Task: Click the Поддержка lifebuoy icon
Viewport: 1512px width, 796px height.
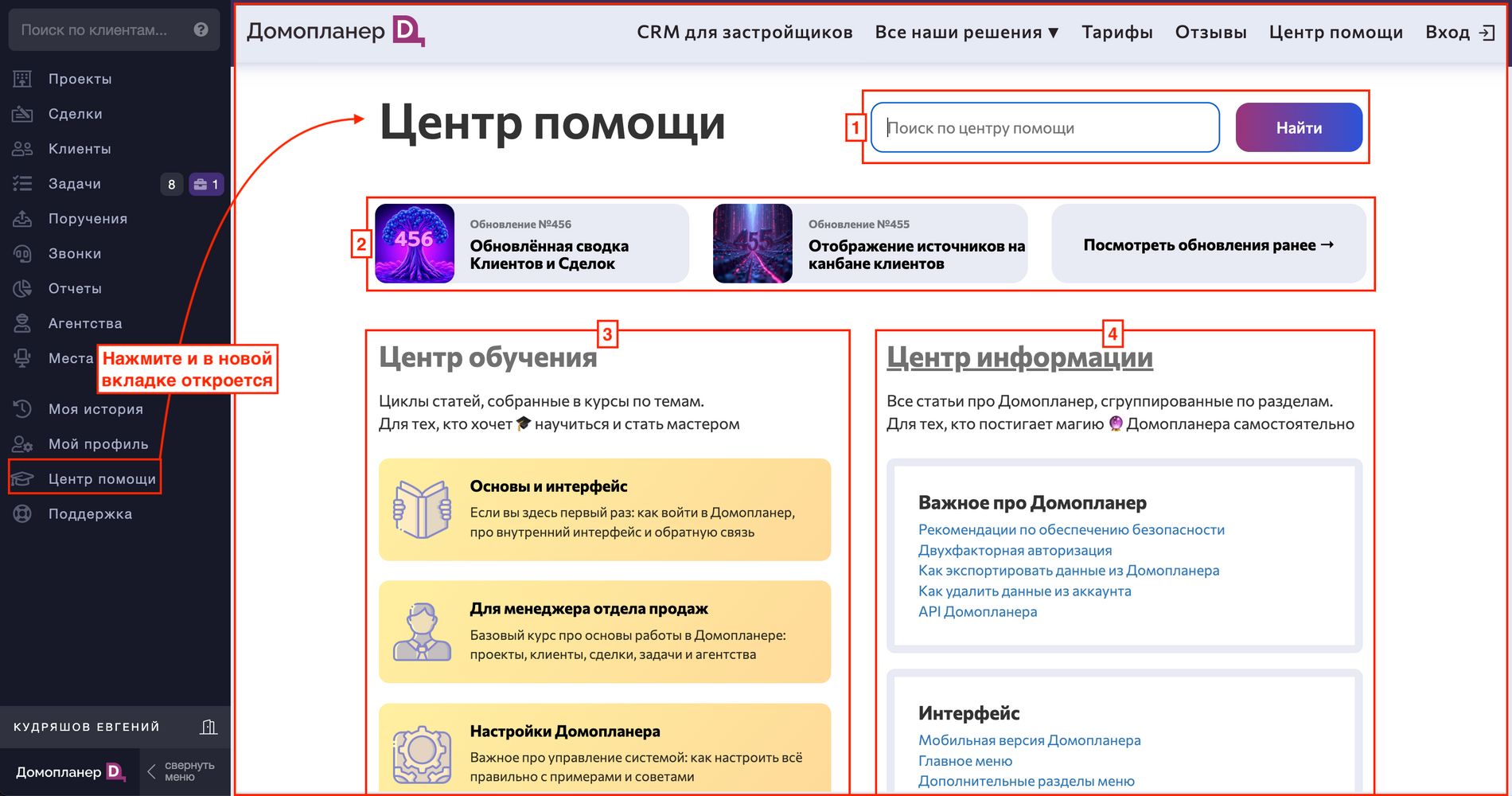Action: coord(22,513)
